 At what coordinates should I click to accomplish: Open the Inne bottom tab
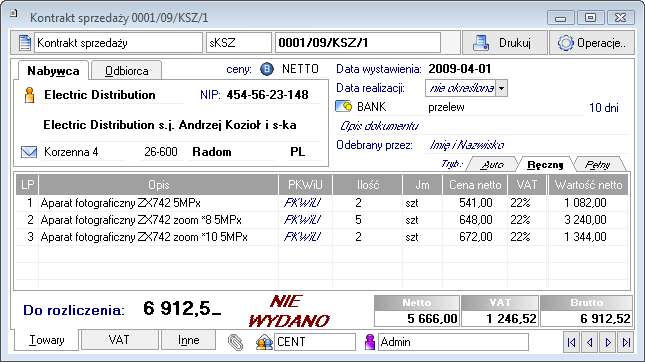tap(188, 340)
